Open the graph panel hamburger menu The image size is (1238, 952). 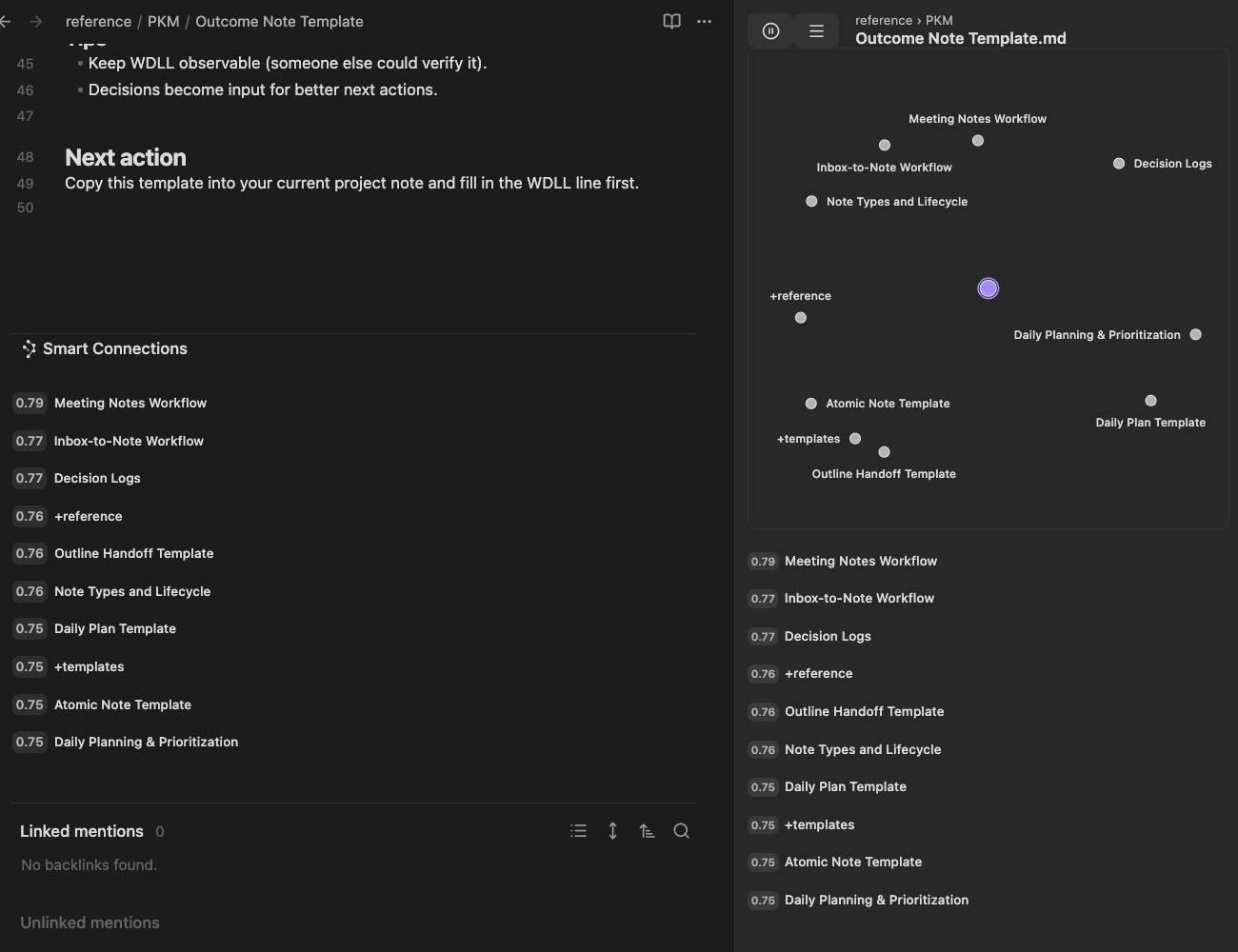[816, 31]
